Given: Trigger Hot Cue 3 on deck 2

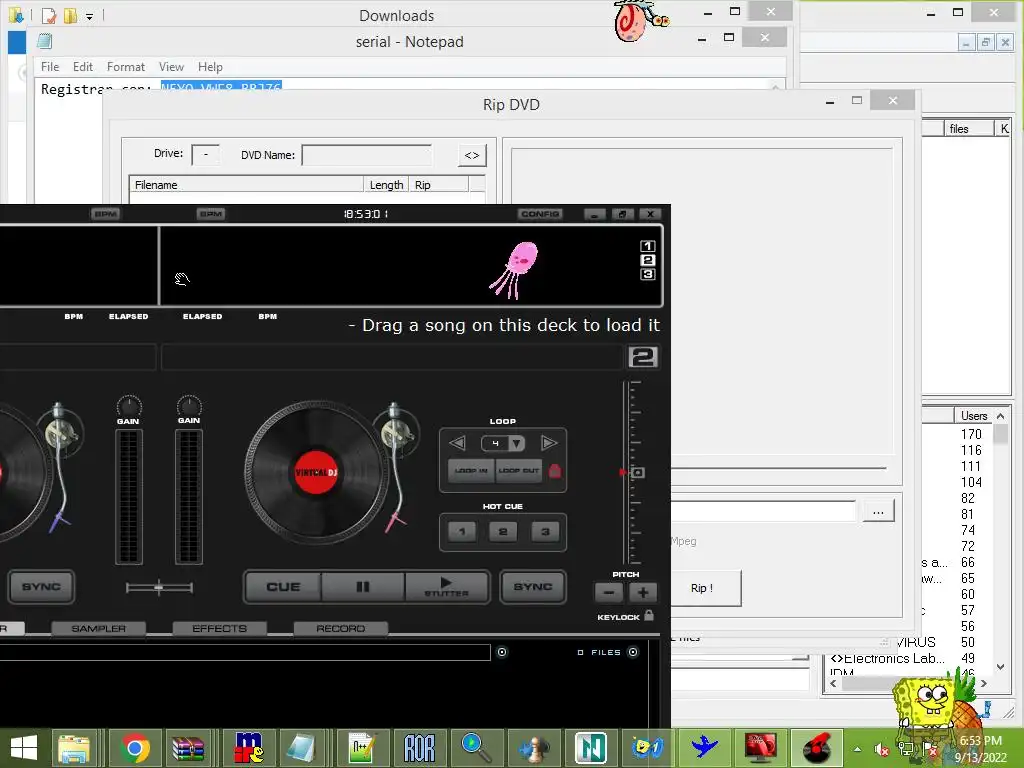Looking at the screenshot, I should pyautogui.click(x=545, y=532).
